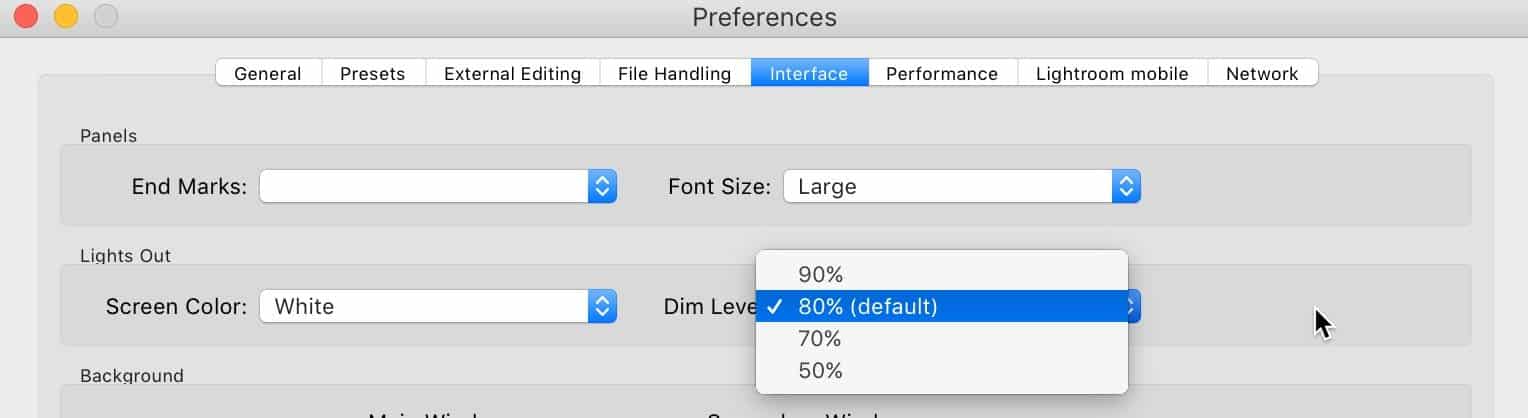Open the Performance tab
The width and height of the screenshot is (1528, 418).
click(x=942, y=73)
